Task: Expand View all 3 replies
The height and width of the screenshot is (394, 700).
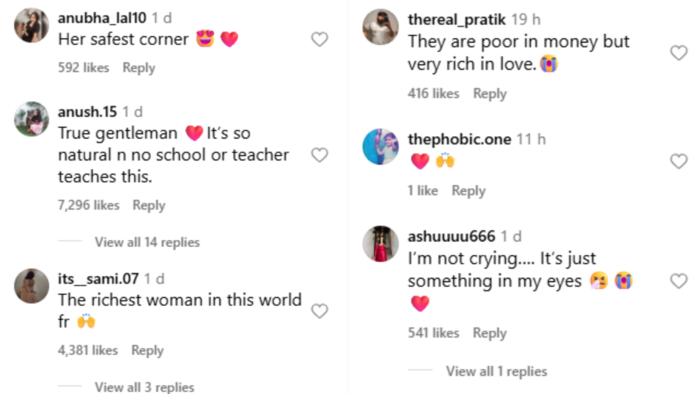Action: pos(144,387)
